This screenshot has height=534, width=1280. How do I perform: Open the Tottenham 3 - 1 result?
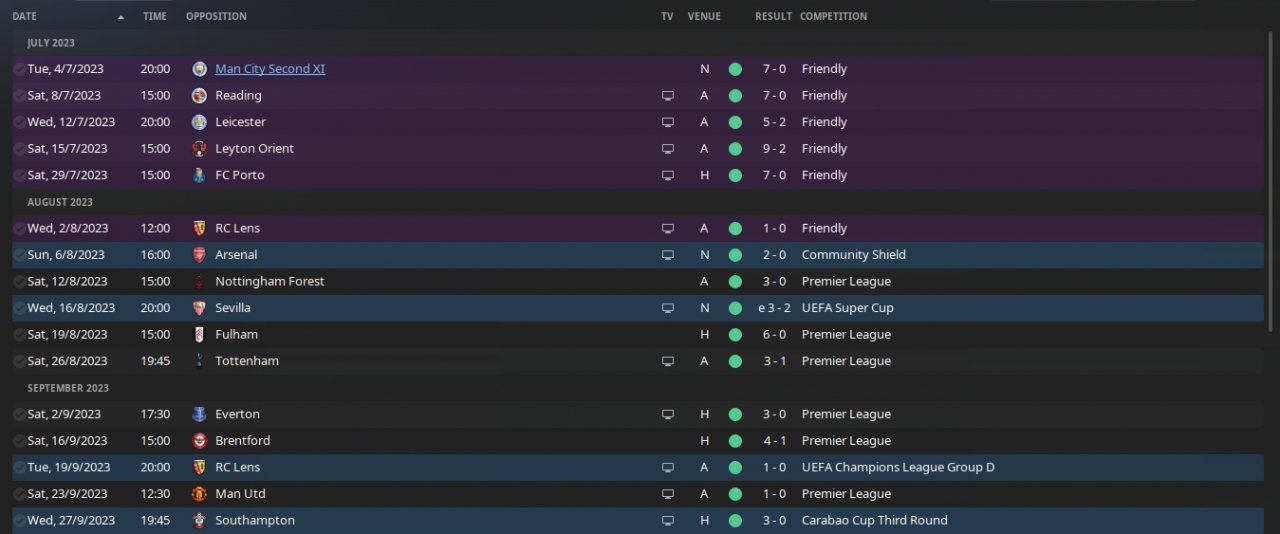[774, 361]
